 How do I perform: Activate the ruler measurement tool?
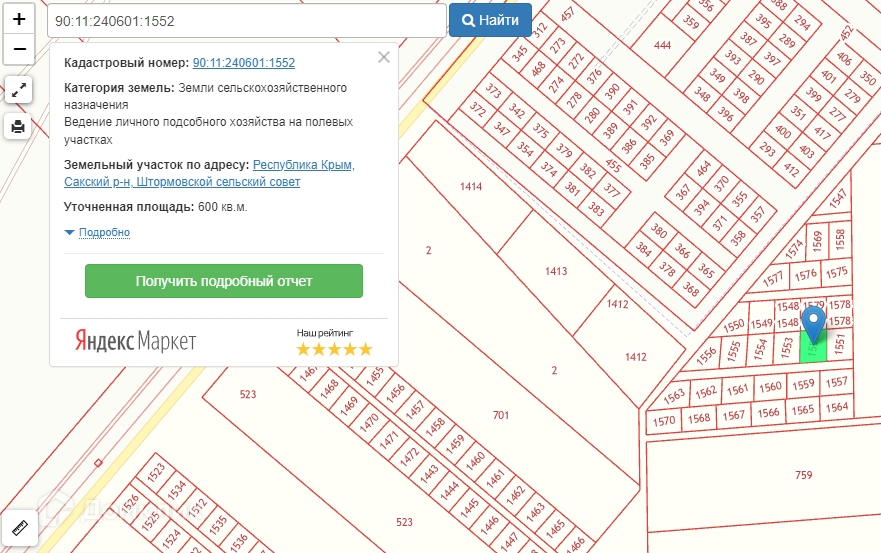(19, 527)
